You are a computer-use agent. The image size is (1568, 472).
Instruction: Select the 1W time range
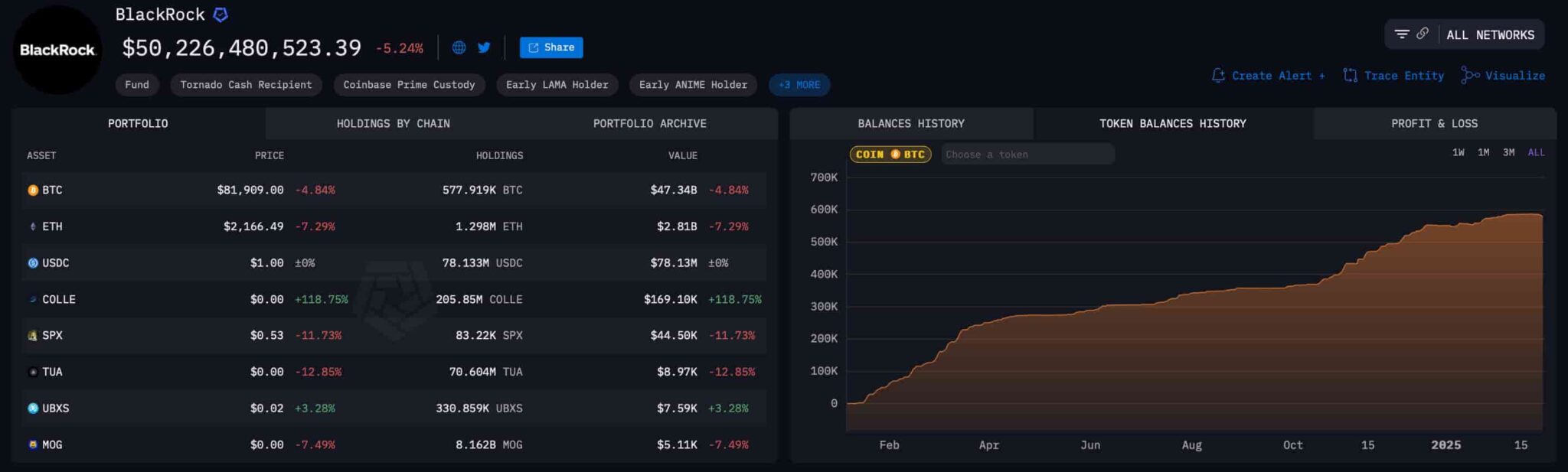tap(1458, 153)
